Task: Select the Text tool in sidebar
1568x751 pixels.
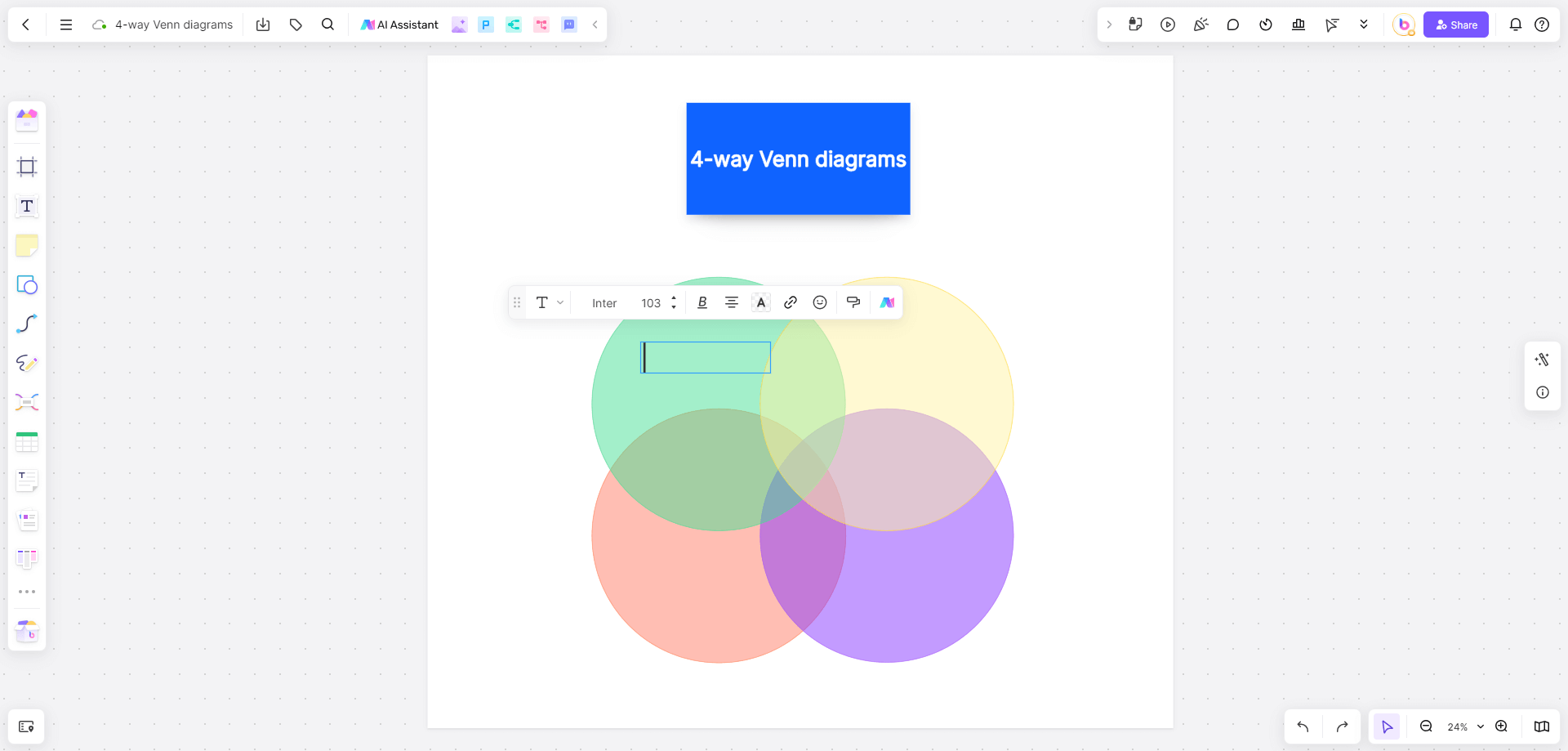Action: [x=27, y=206]
